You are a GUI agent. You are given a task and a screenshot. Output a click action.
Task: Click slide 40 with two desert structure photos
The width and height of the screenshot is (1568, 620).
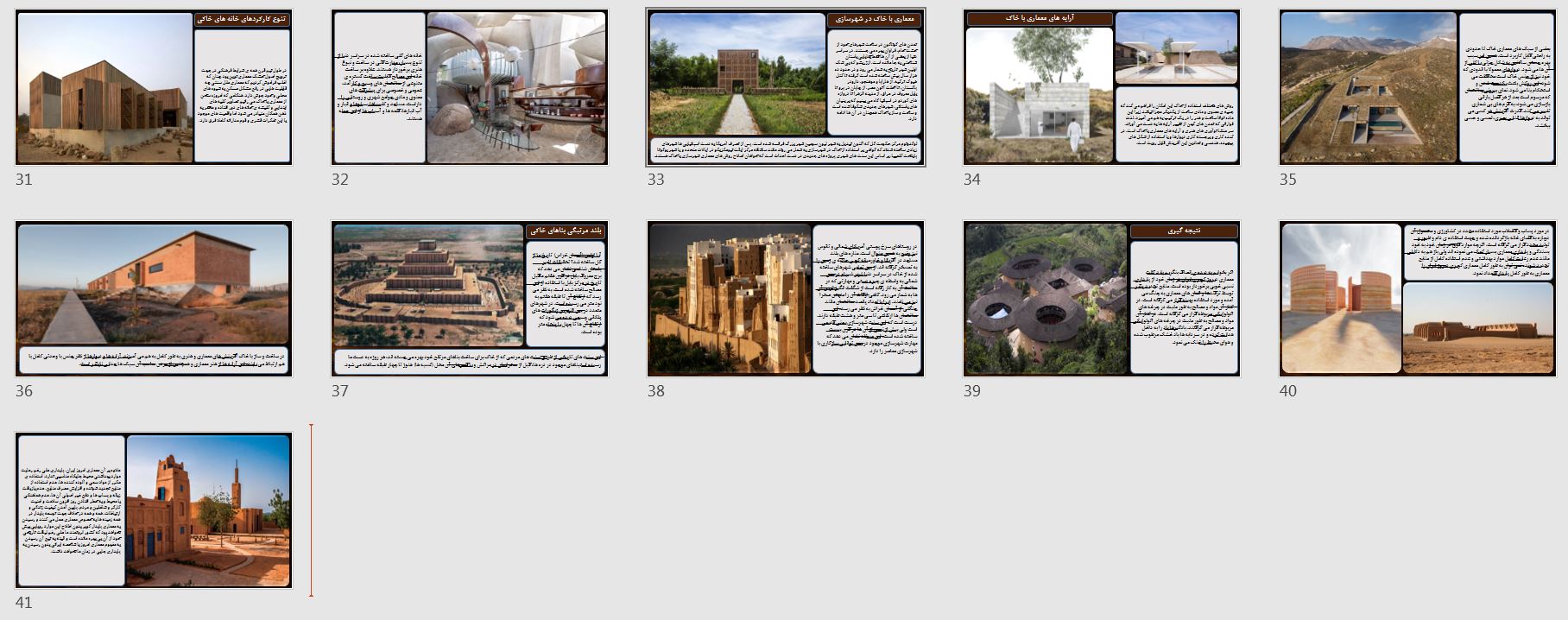[1418, 299]
